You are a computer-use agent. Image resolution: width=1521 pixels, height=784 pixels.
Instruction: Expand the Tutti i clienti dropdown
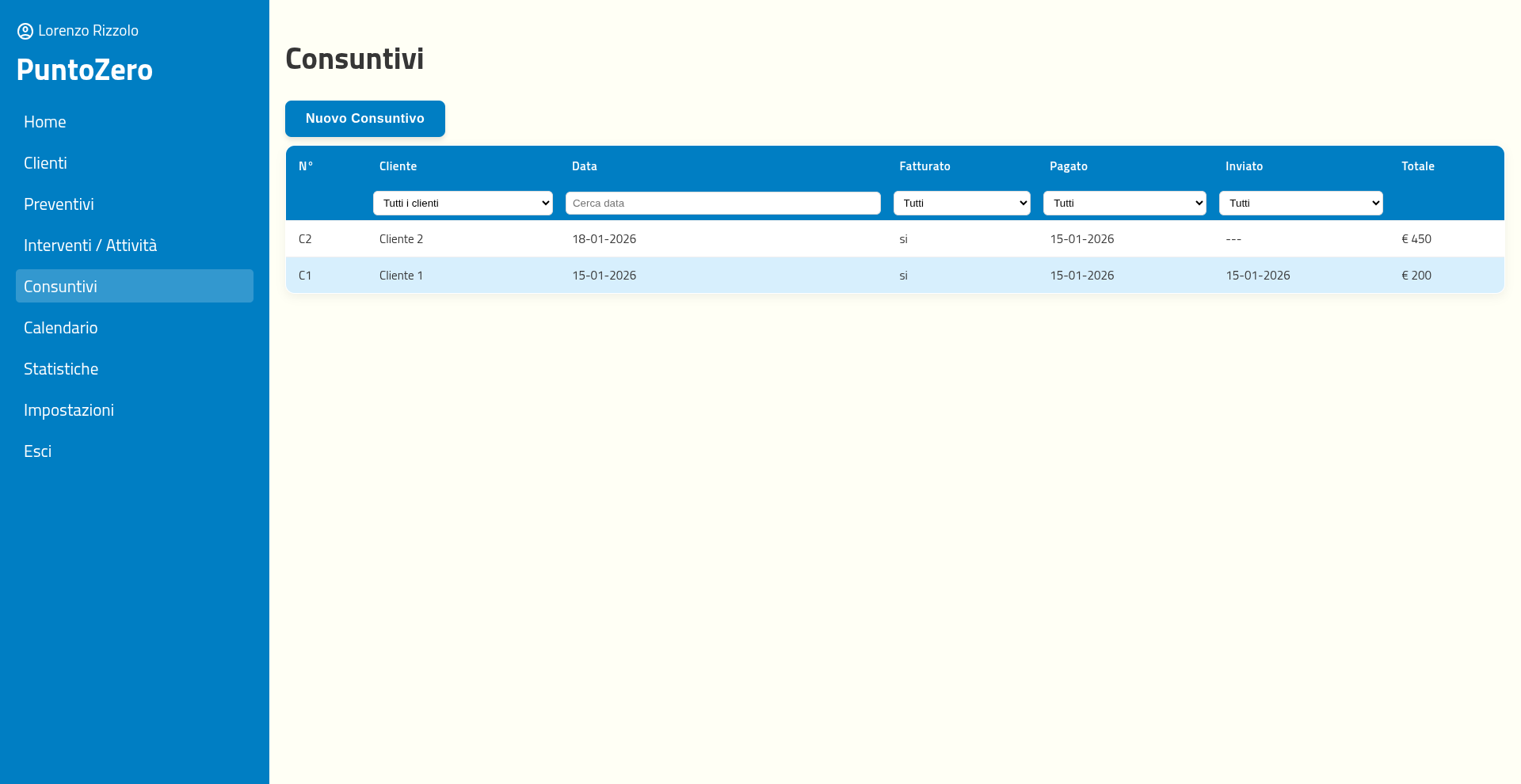pos(463,204)
